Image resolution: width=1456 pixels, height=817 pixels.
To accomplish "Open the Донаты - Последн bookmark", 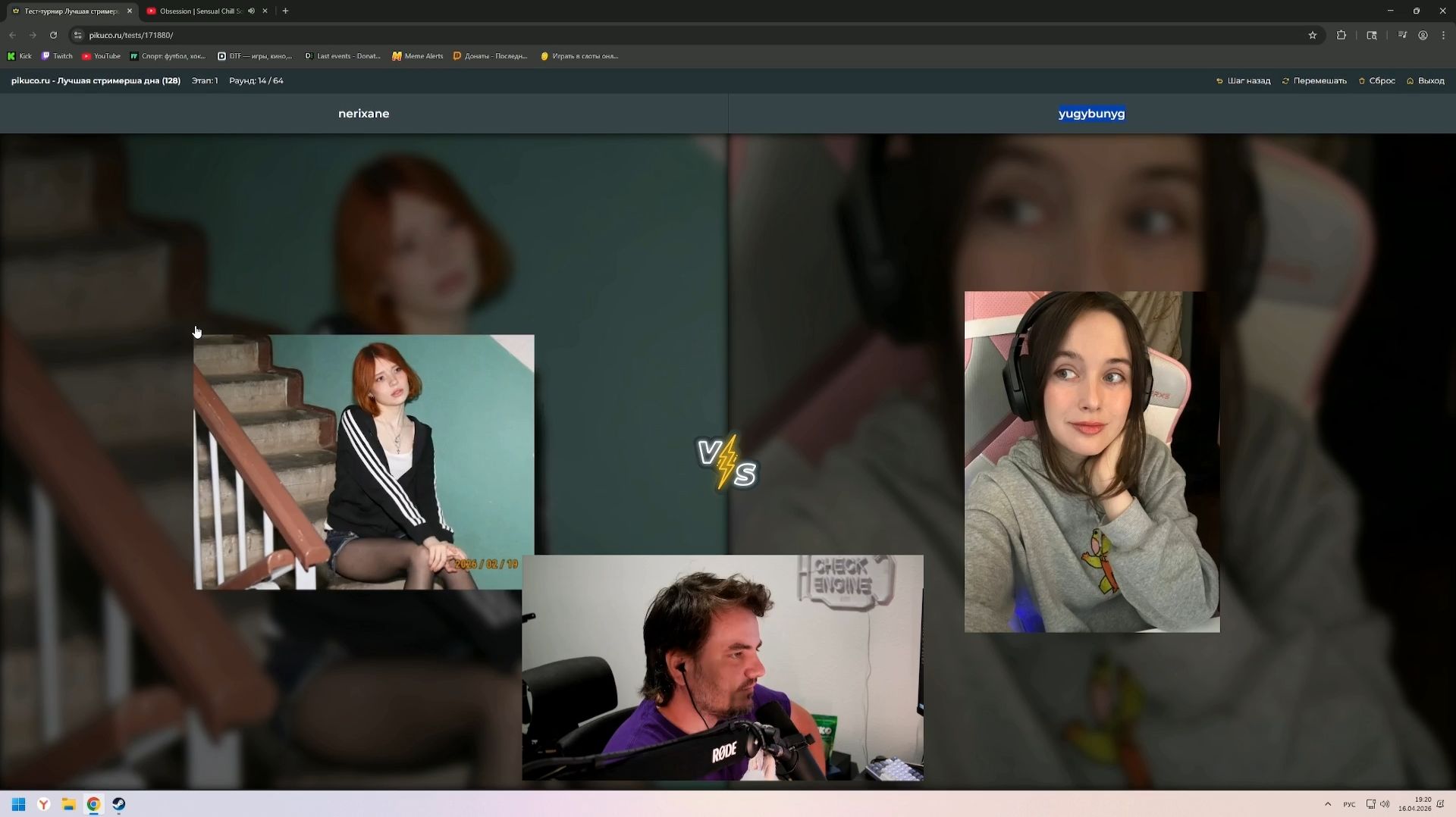I will 490,56.
